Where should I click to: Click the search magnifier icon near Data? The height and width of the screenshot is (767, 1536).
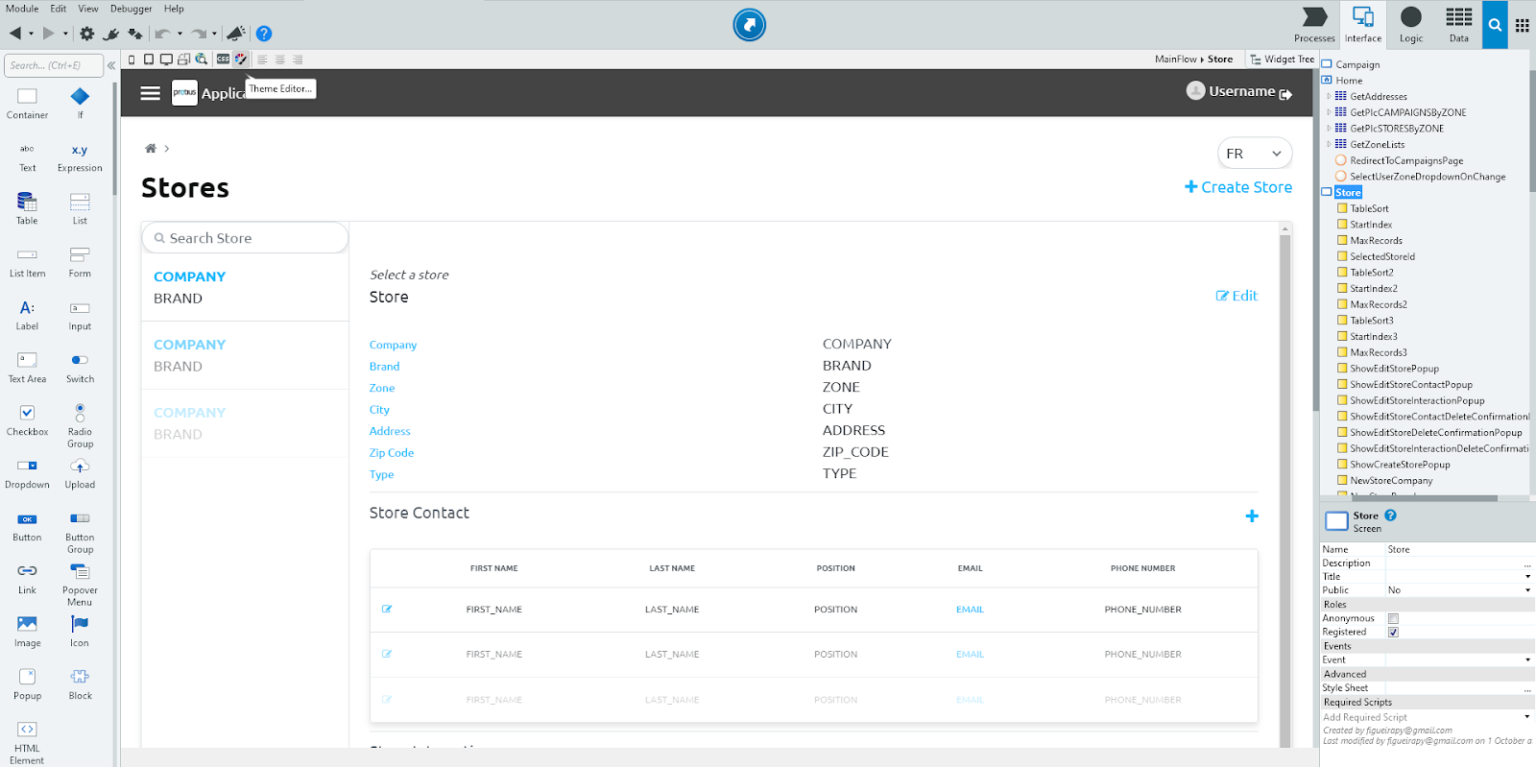pyautogui.click(x=1494, y=24)
